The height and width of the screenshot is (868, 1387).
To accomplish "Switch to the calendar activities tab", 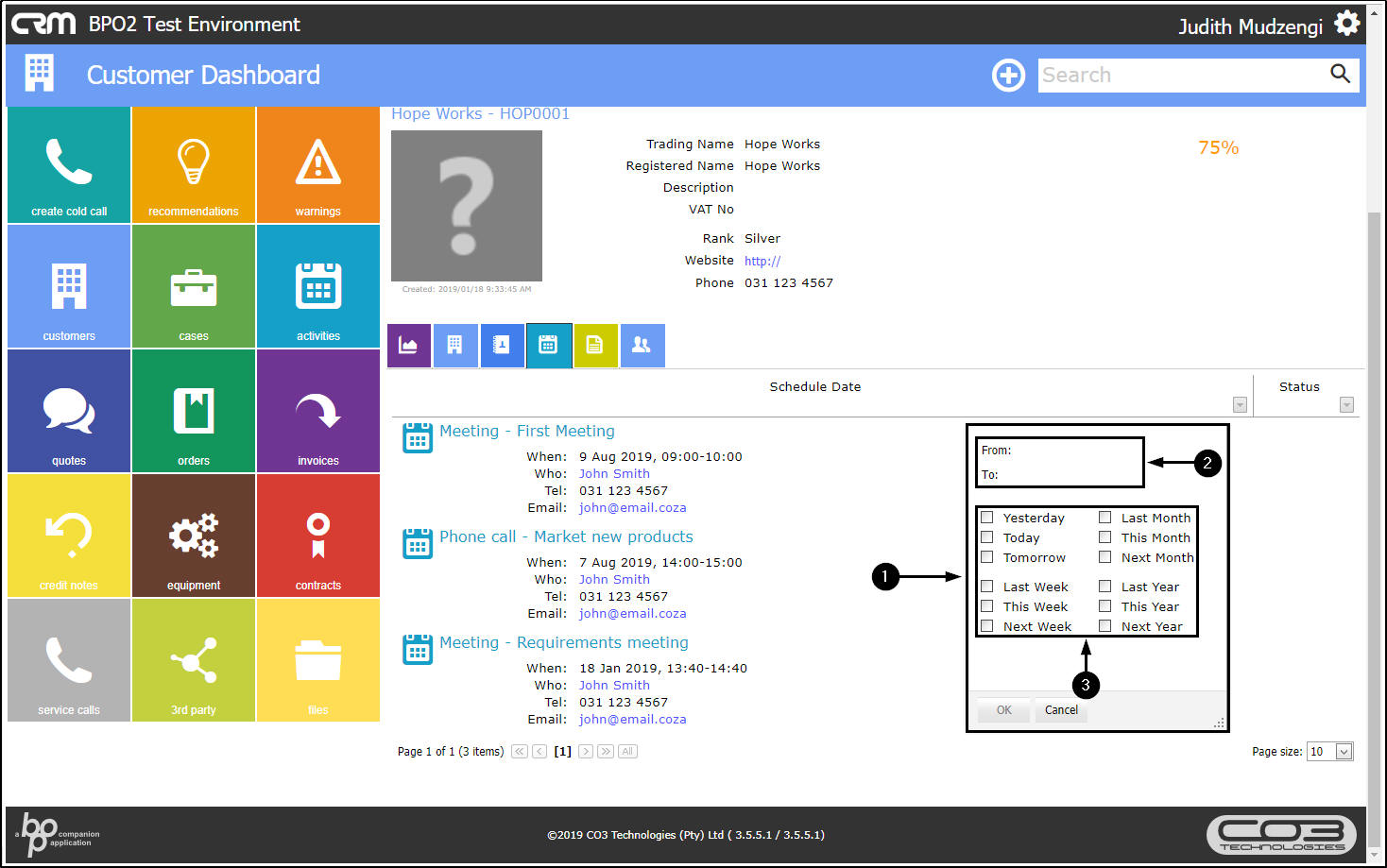I will click(x=549, y=346).
